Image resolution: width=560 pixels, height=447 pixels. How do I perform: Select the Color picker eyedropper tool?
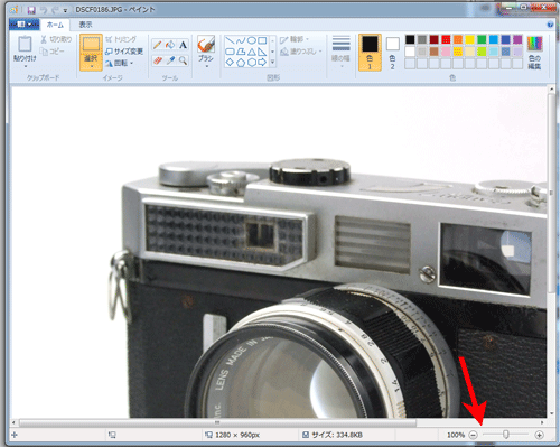click(170, 60)
